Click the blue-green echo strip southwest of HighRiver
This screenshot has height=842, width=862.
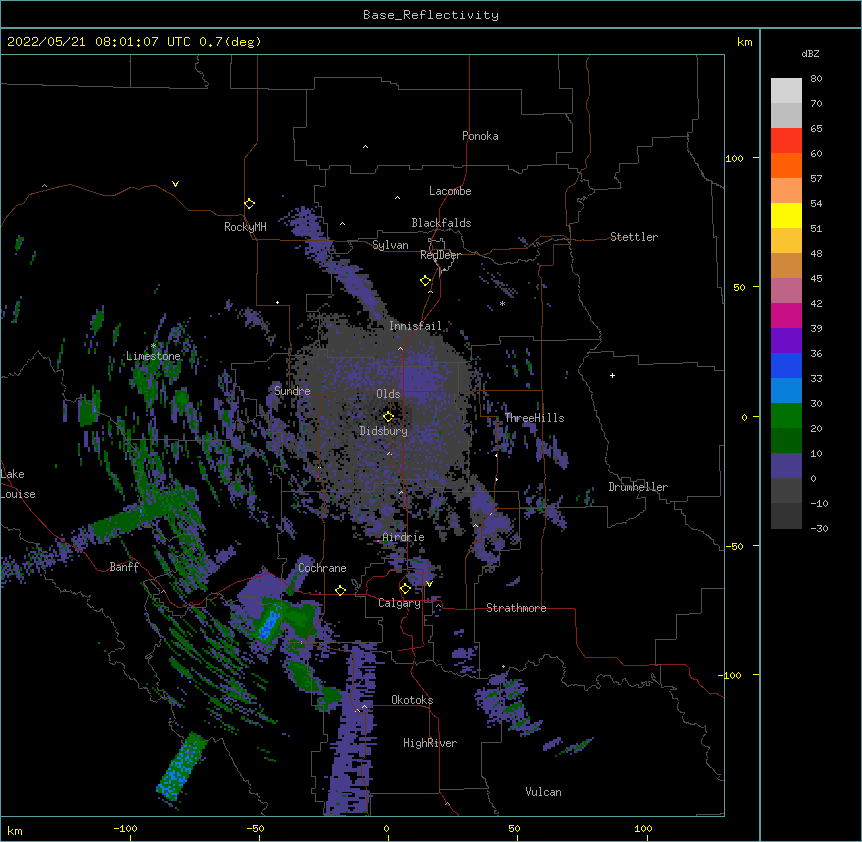(x=182, y=766)
